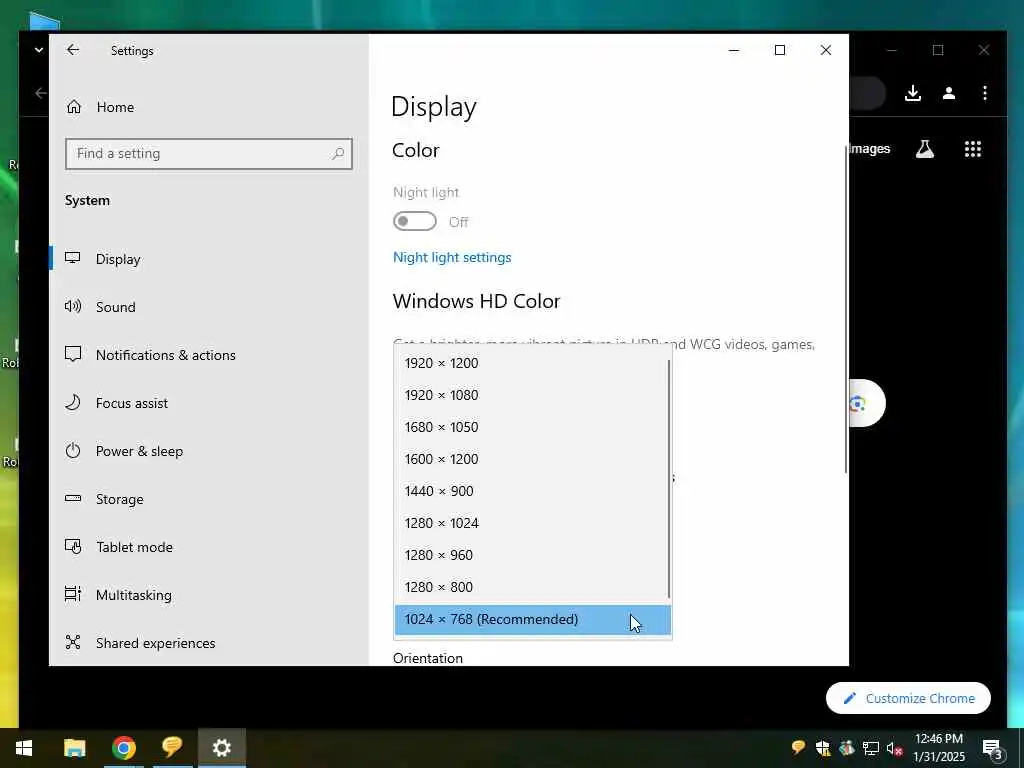1024x768 pixels.
Task: Click the Multitasking icon in sidebar
Action: tap(72, 594)
